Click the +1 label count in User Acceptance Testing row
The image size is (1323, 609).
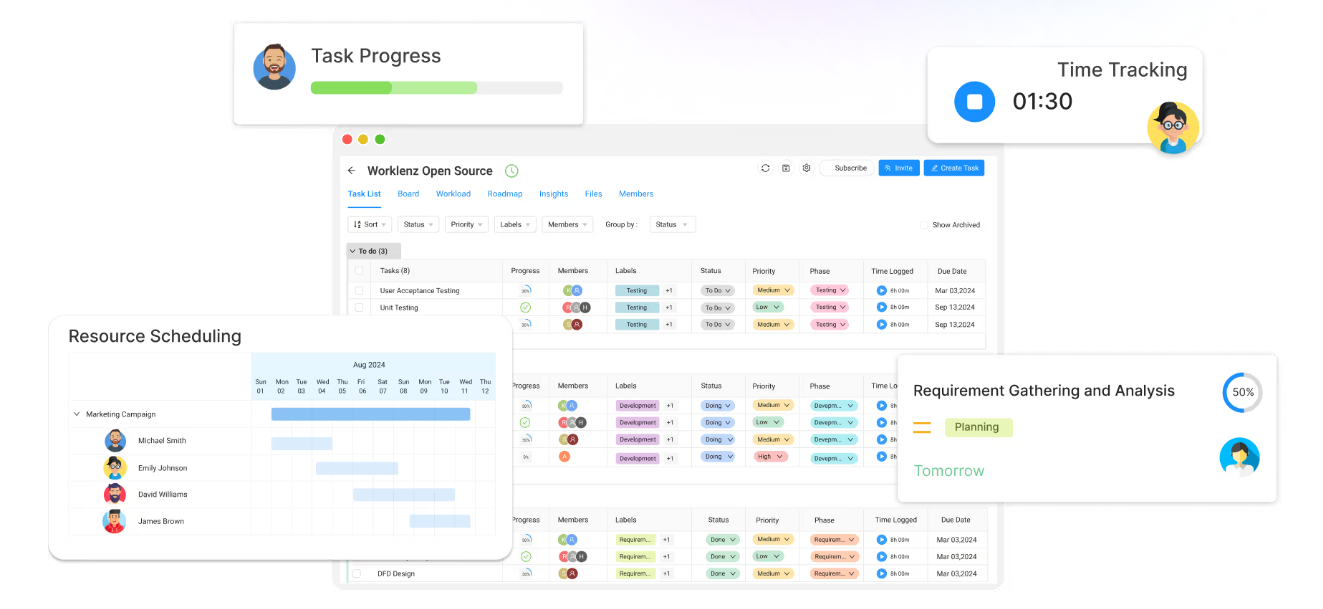click(x=669, y=291)
